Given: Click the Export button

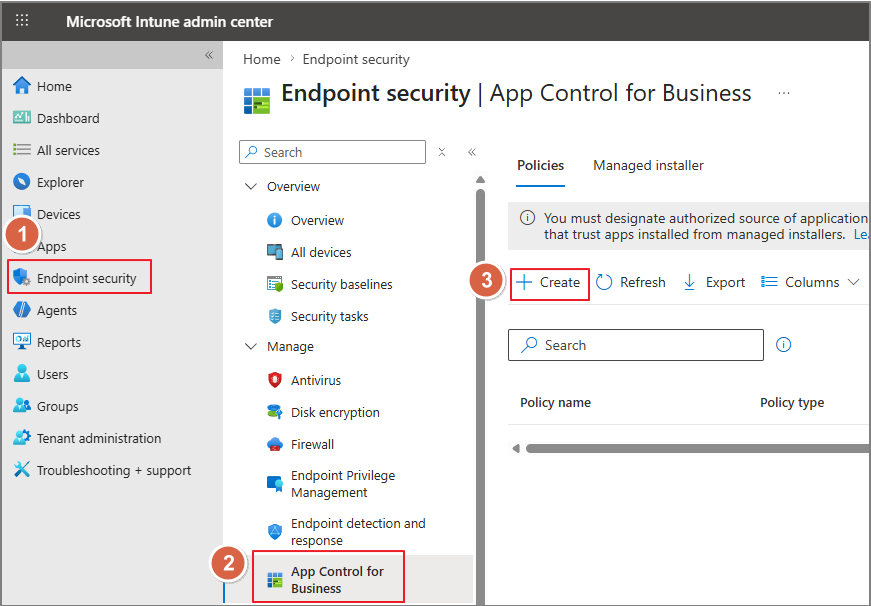Looking at the screenshot, I should click(x=714, y=282).
